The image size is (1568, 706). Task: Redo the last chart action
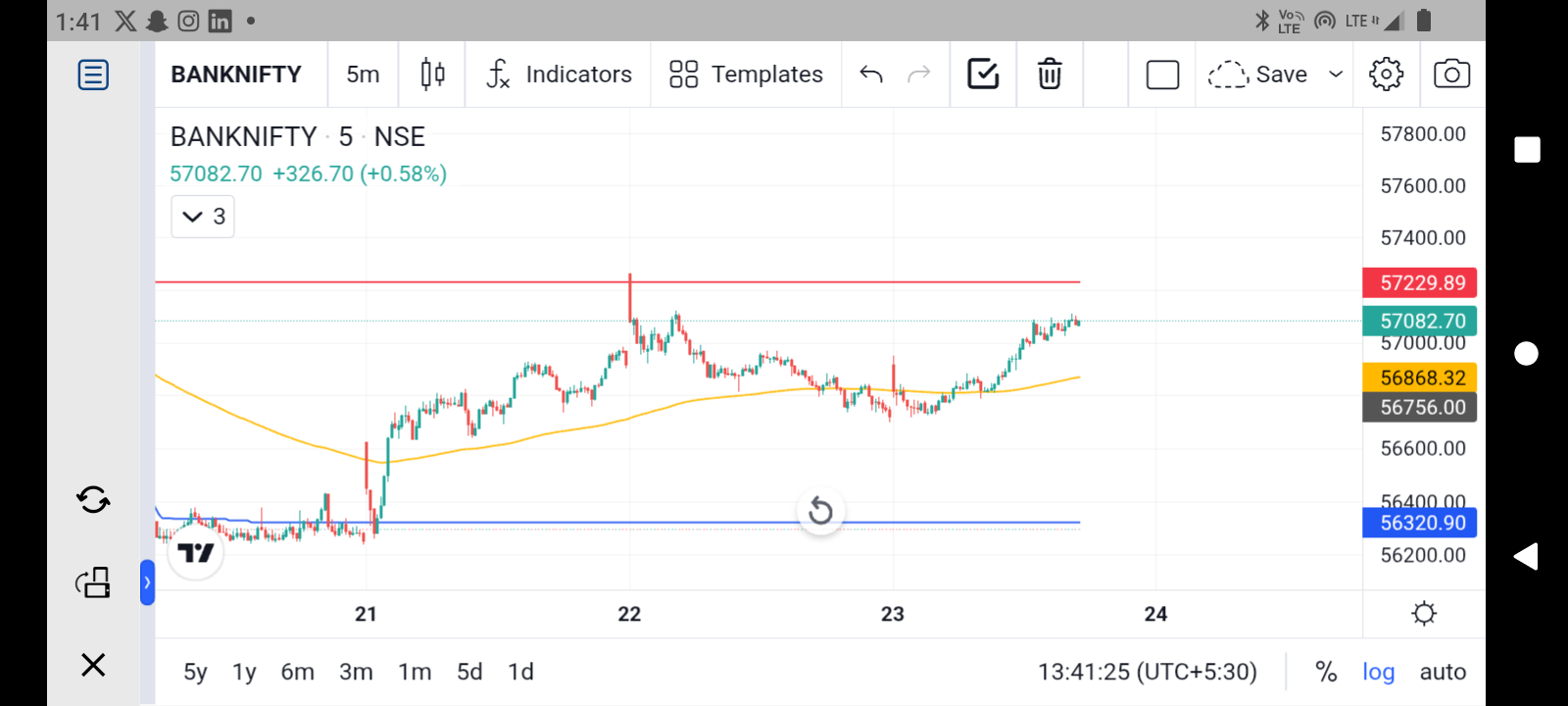click(x=918, y=75)
